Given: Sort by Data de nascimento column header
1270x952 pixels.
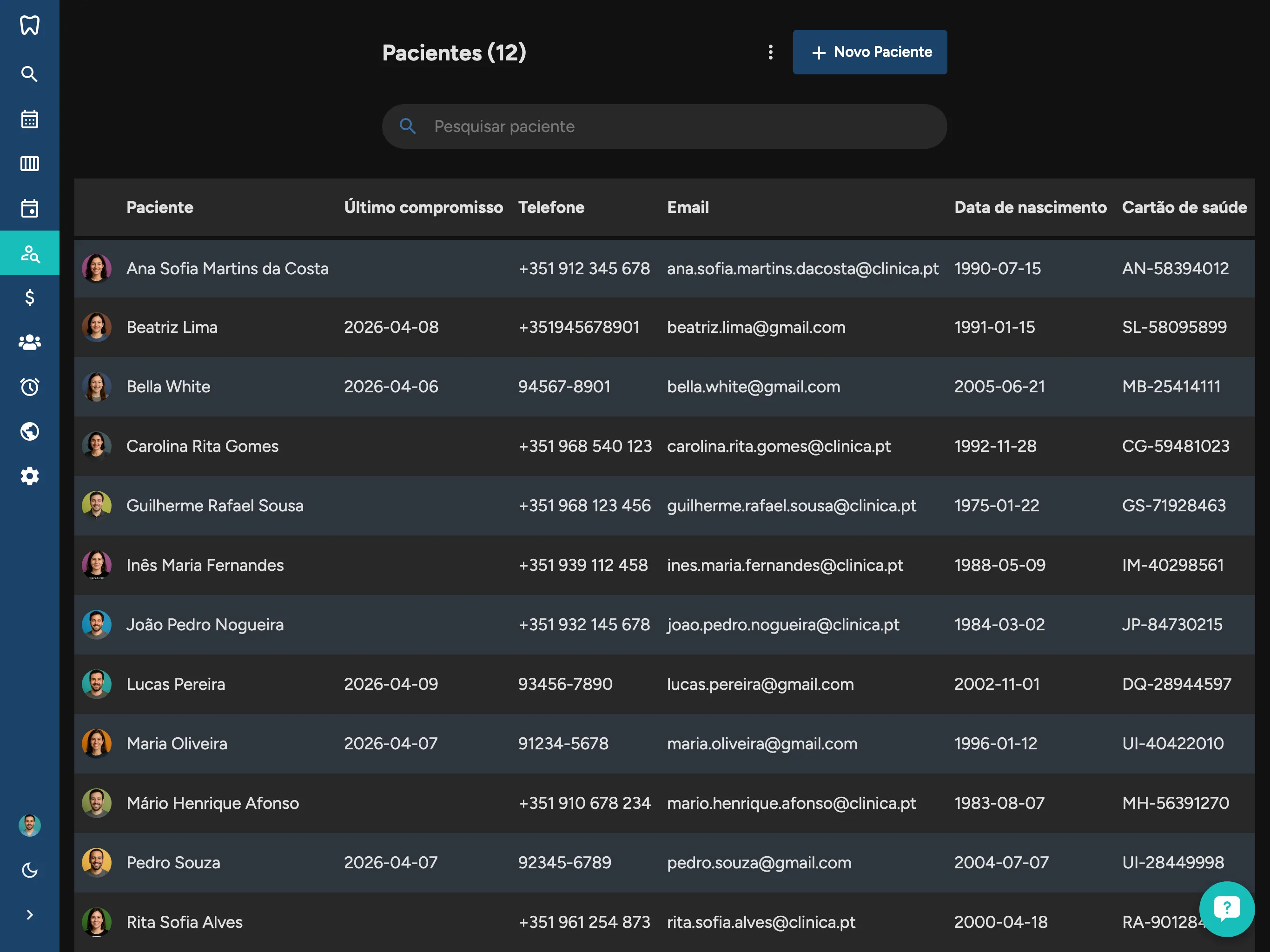Looking at the screenshot, I should (1030, 207).
